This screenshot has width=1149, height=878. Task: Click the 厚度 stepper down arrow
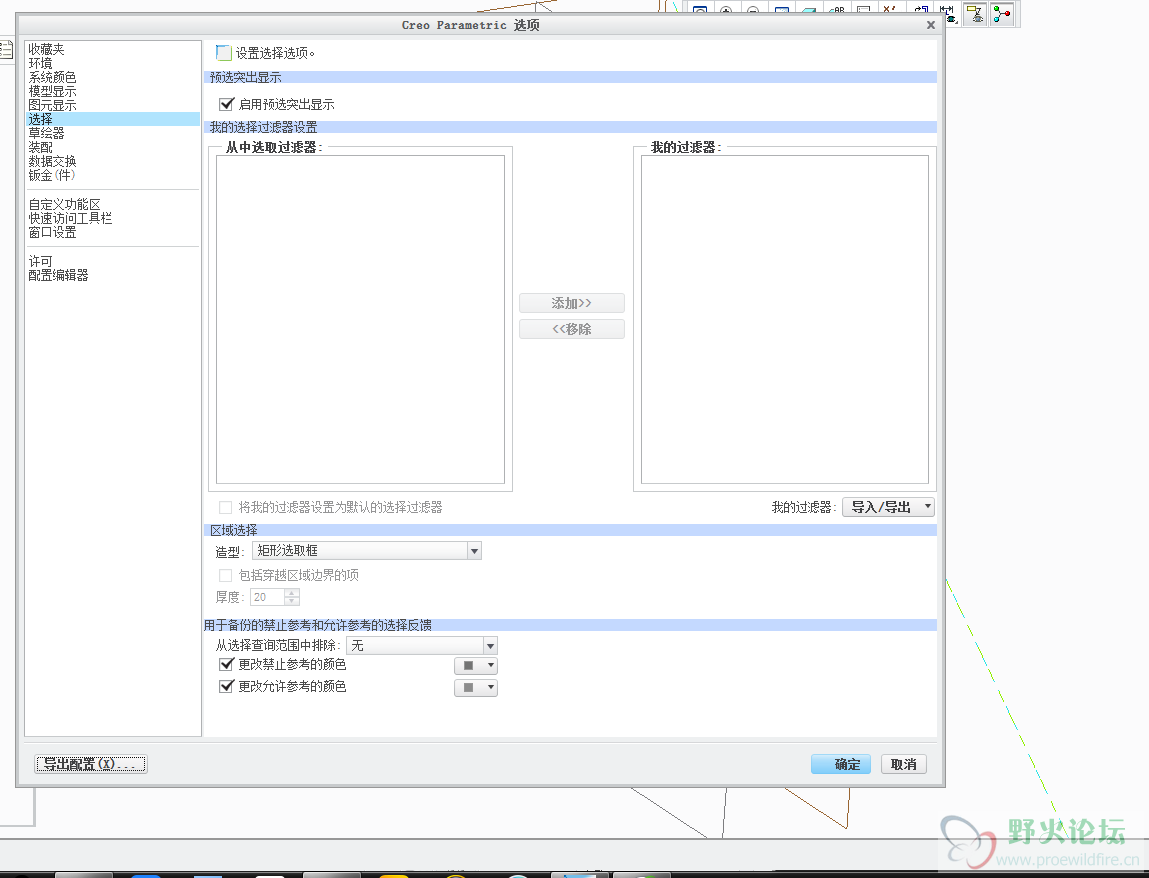pos(292,602)
